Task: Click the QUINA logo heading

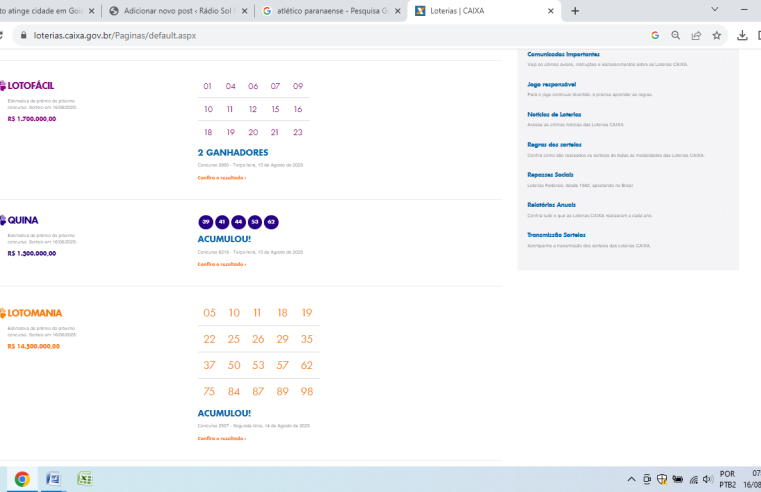Action: (19, 220)
